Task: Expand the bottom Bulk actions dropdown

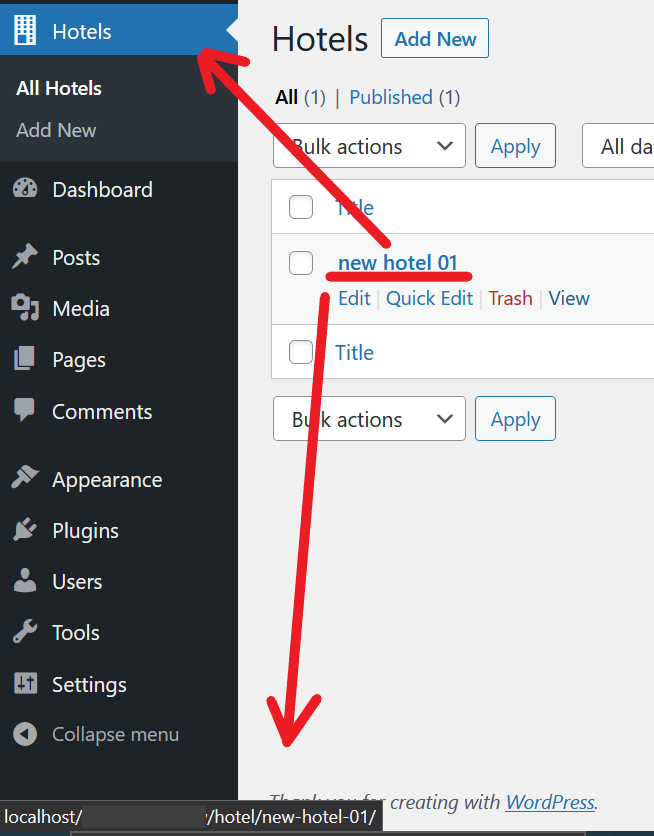Action: (369, 419)
